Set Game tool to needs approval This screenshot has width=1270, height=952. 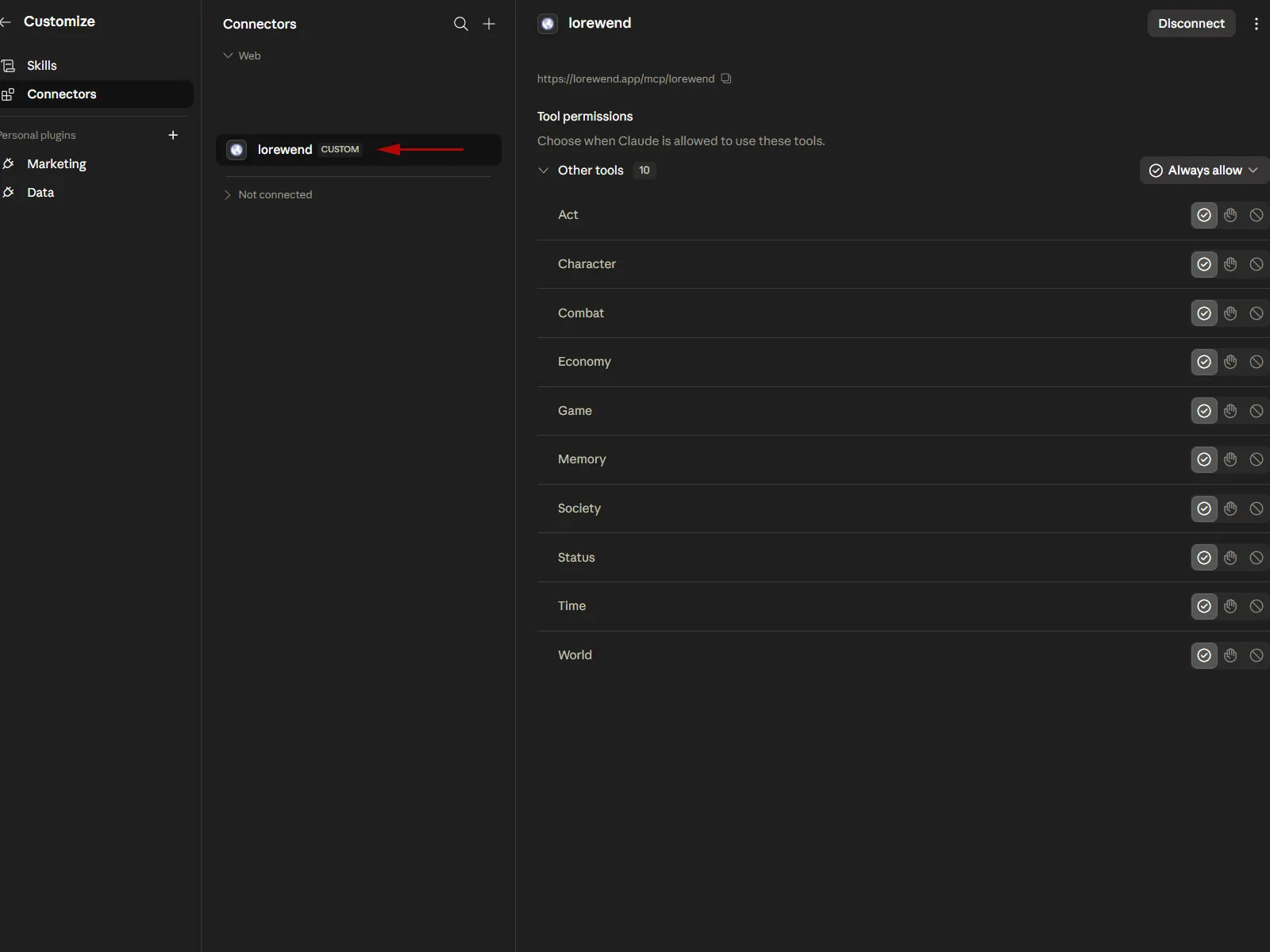1230,411
